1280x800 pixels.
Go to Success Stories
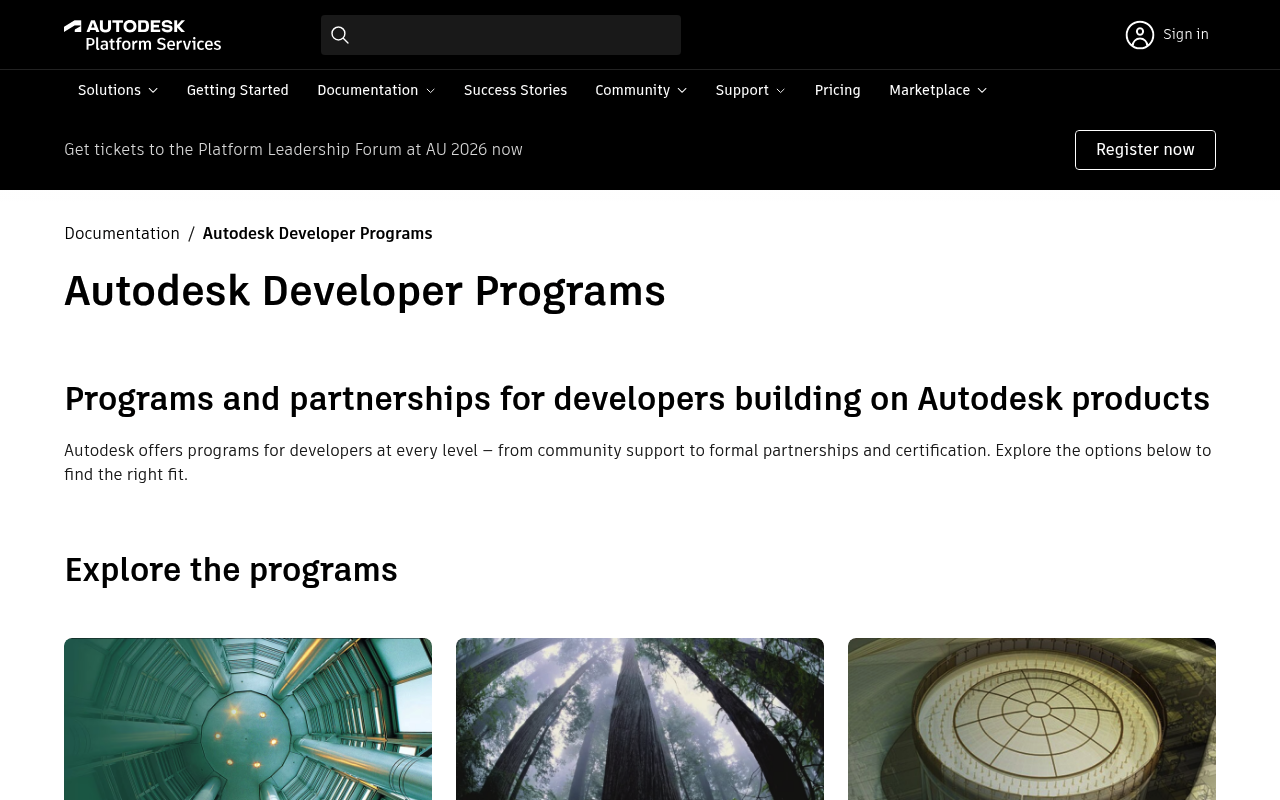515,90
